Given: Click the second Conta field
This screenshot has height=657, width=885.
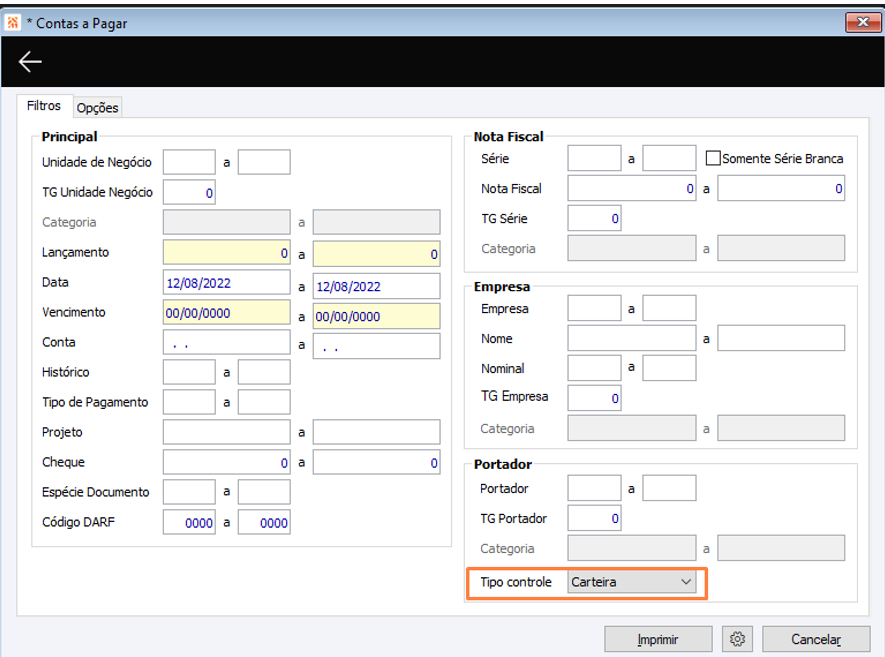Looking at the screenshot, I should pos(376,345).
